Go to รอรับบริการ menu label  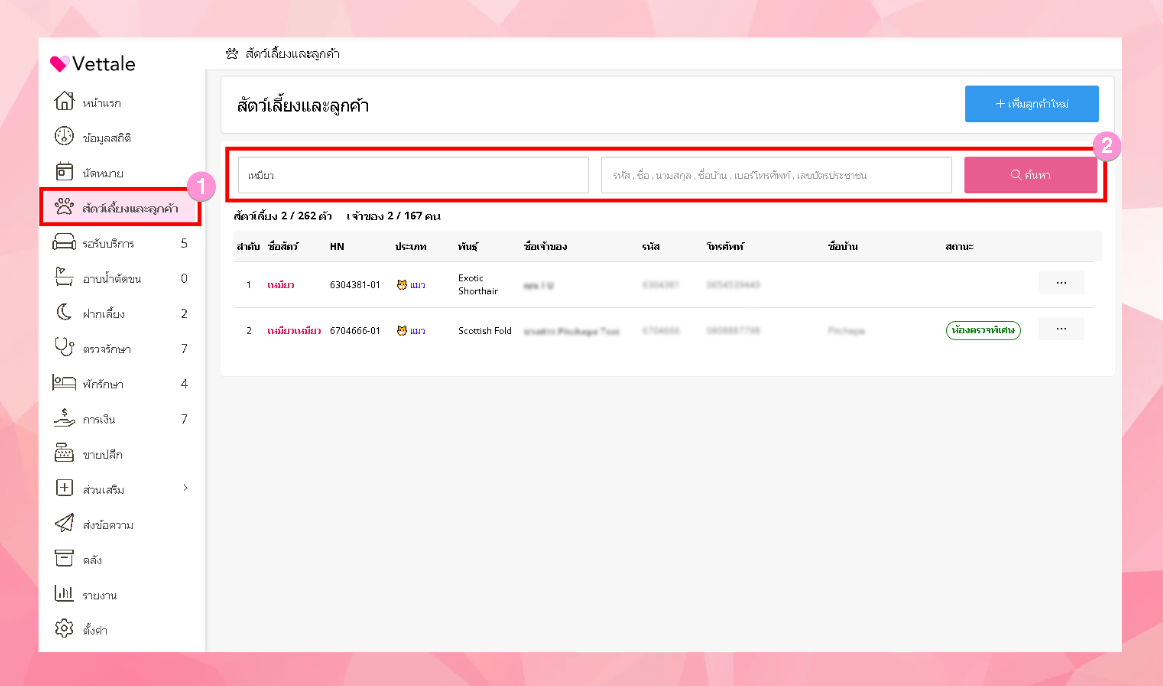(x=108, y=244)
